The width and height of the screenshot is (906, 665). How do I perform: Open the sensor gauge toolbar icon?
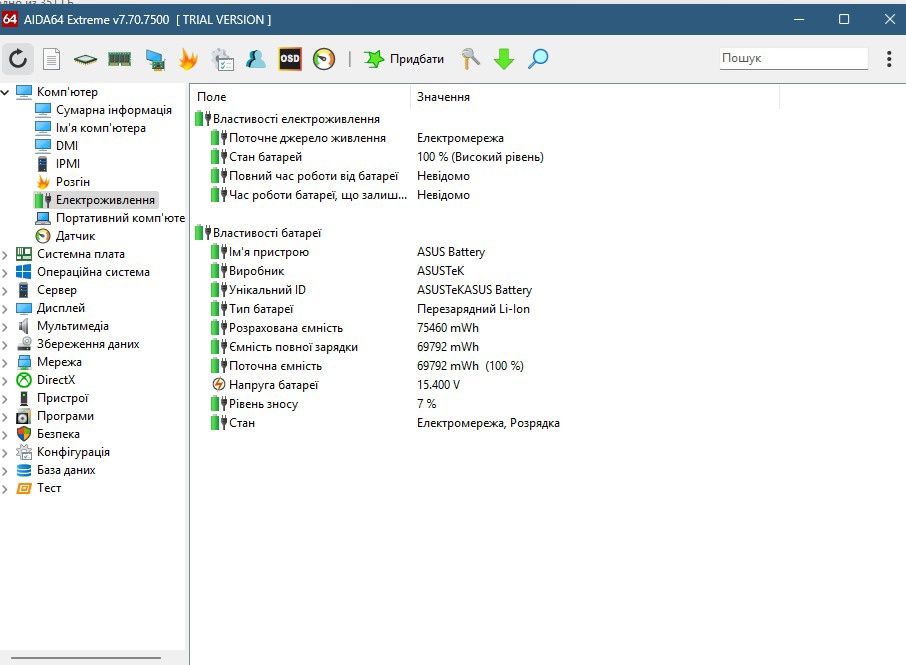point(324,59)
